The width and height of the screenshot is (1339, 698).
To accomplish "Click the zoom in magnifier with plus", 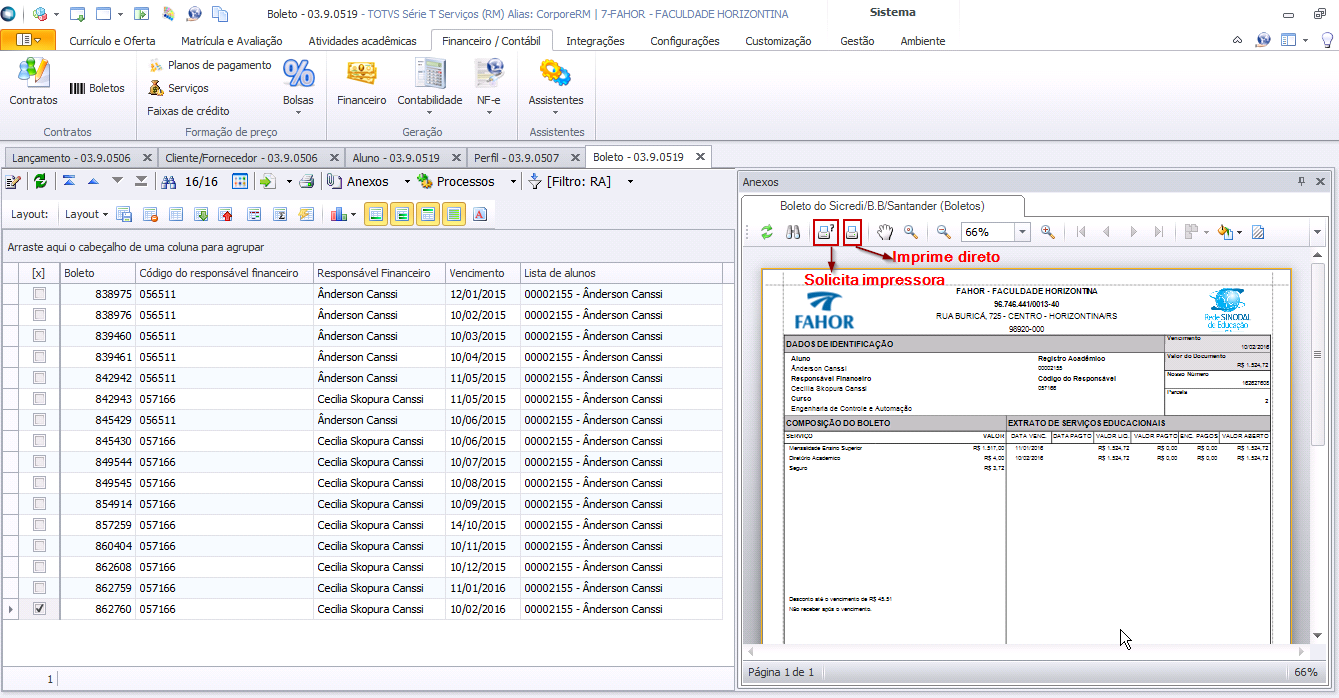I will pyautogui.click(x=1047, y=232).
